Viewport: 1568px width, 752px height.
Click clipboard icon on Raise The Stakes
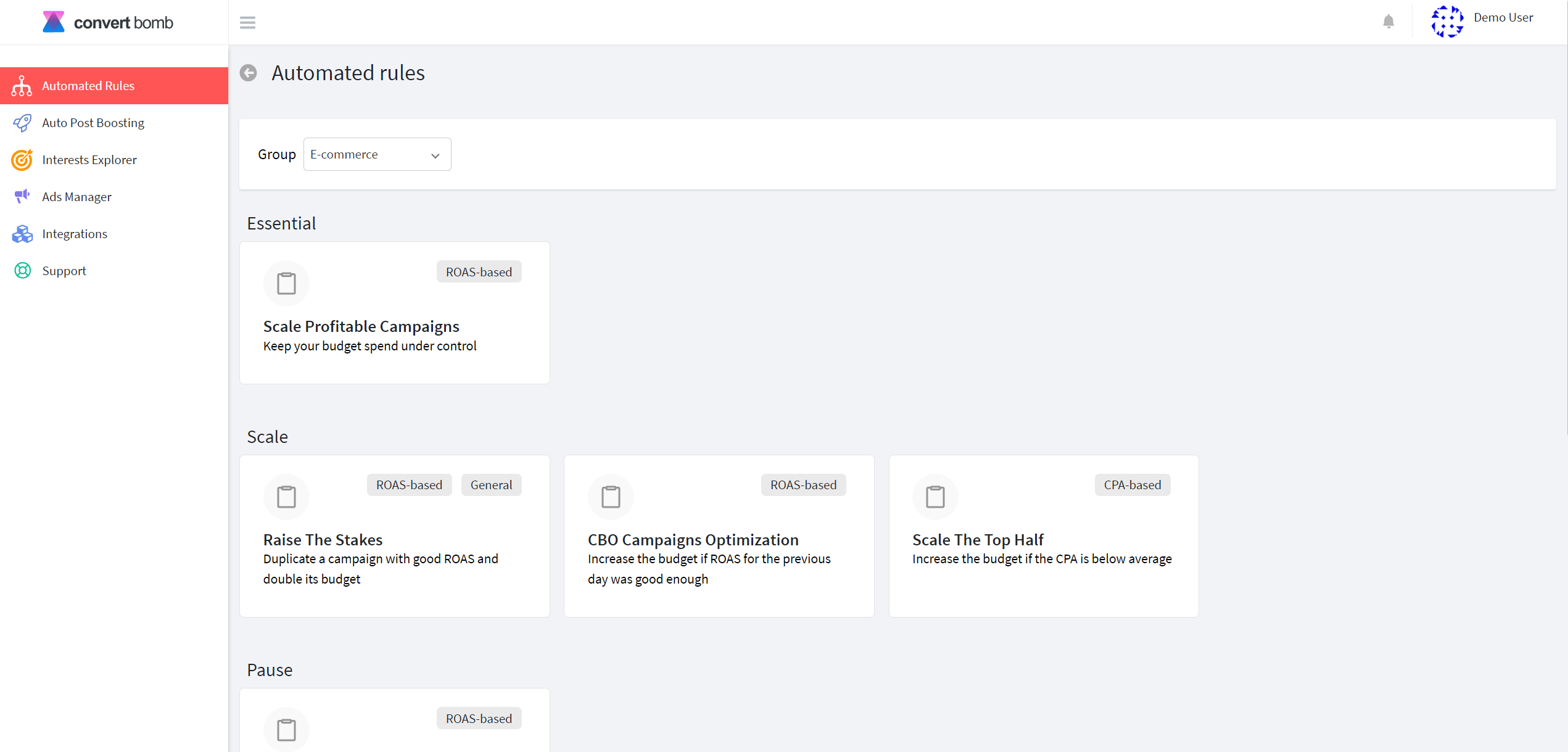point(286,497)
